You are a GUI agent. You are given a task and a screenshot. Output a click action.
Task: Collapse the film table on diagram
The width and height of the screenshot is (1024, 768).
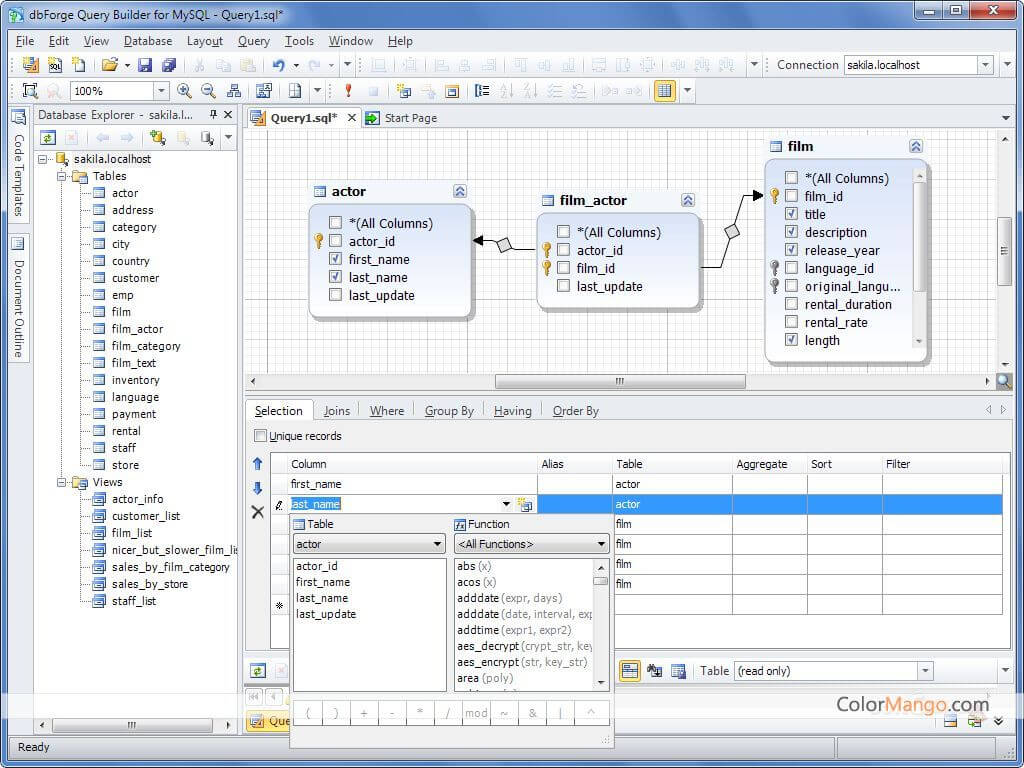click(916, 146)
